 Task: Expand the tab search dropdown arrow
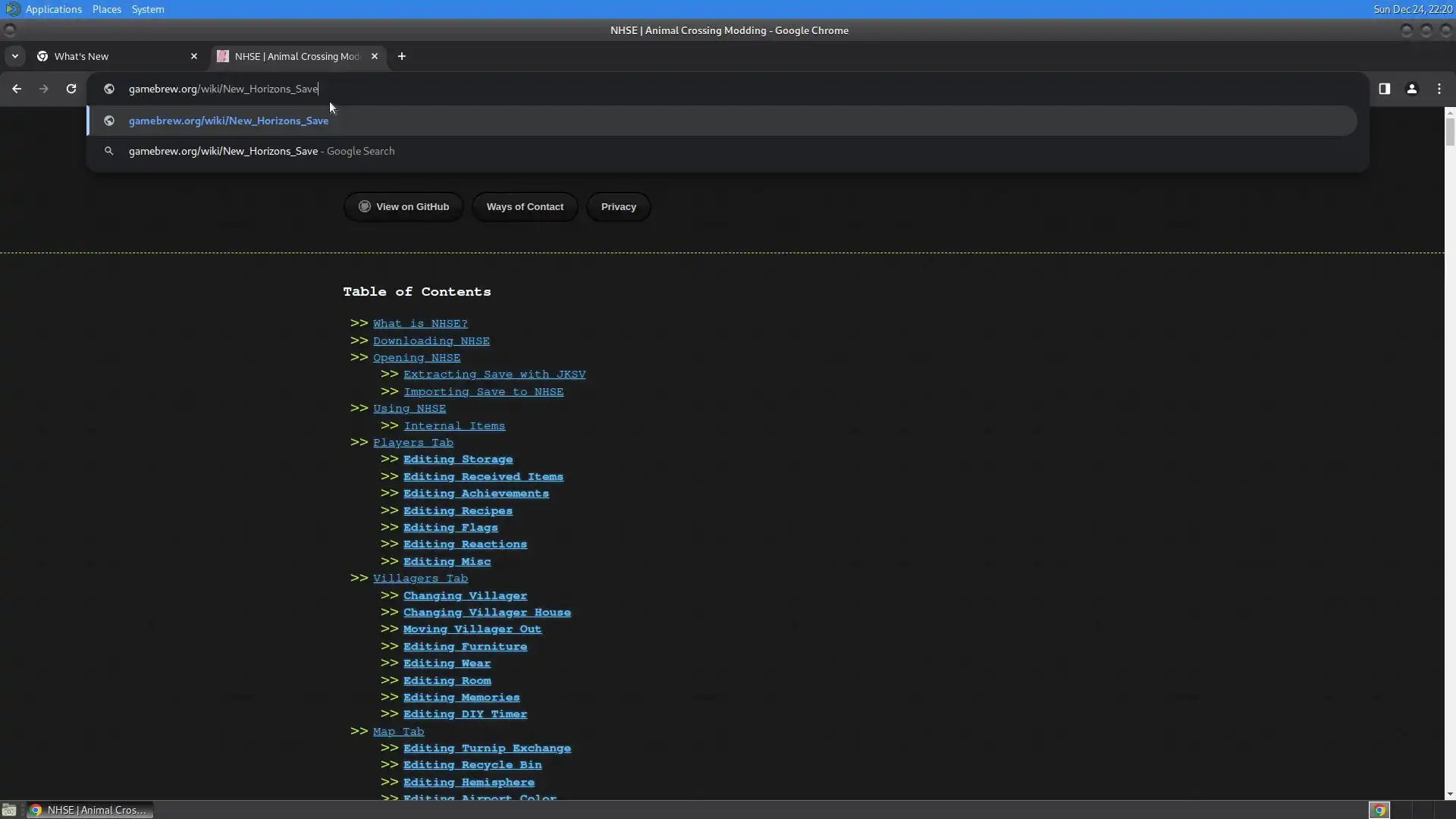point(14,56)
